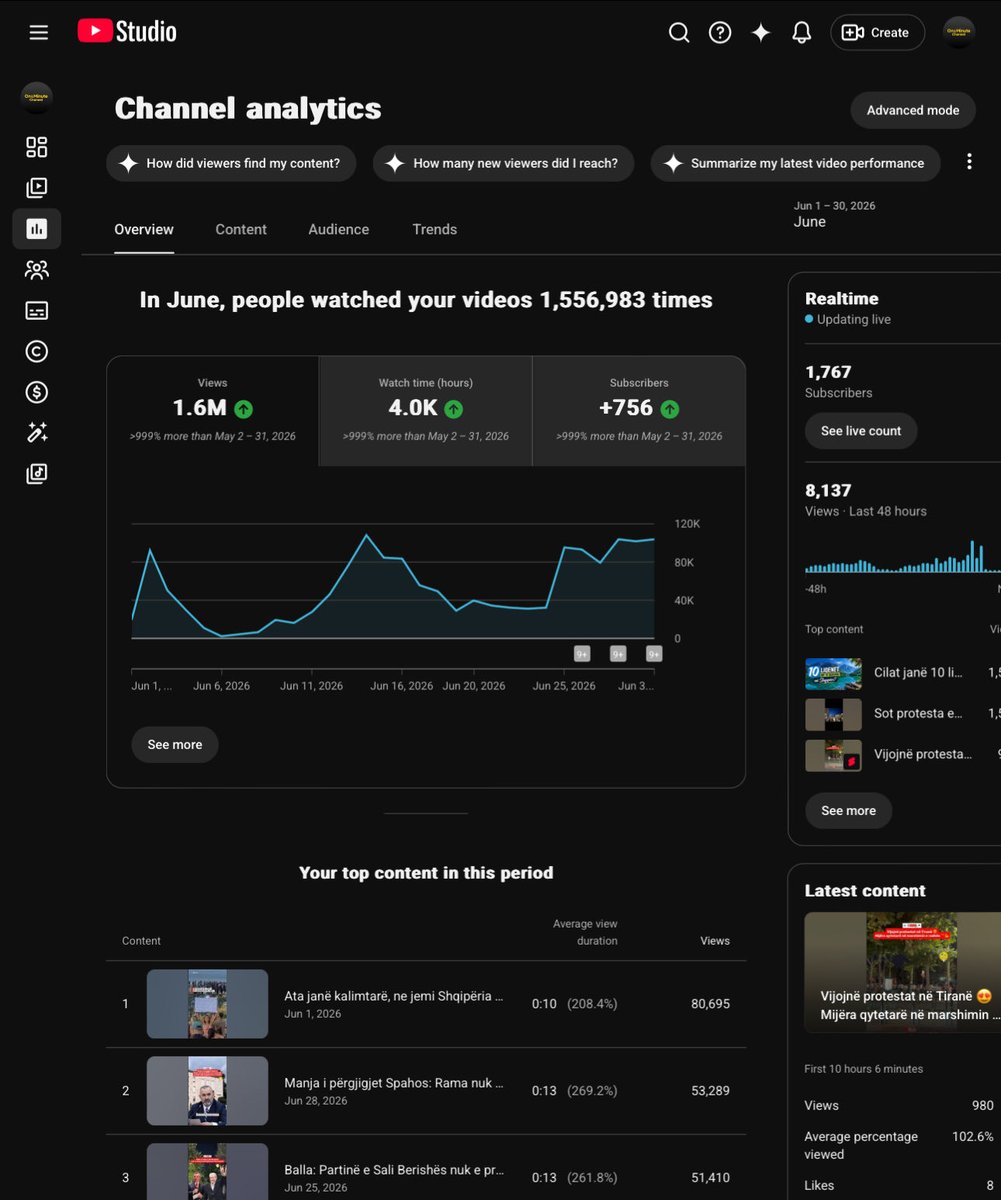Select 'Summarize my latest video performance' chip
This screenshot has height=1200, width=1001.
coord(795,163)
